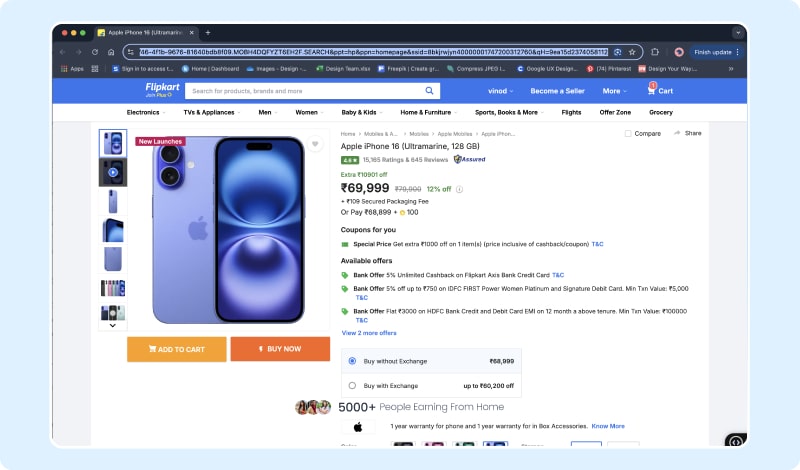The image size is (800, 470).
Task: Click the 4.6 star rating badge
Action: [350, 160]
